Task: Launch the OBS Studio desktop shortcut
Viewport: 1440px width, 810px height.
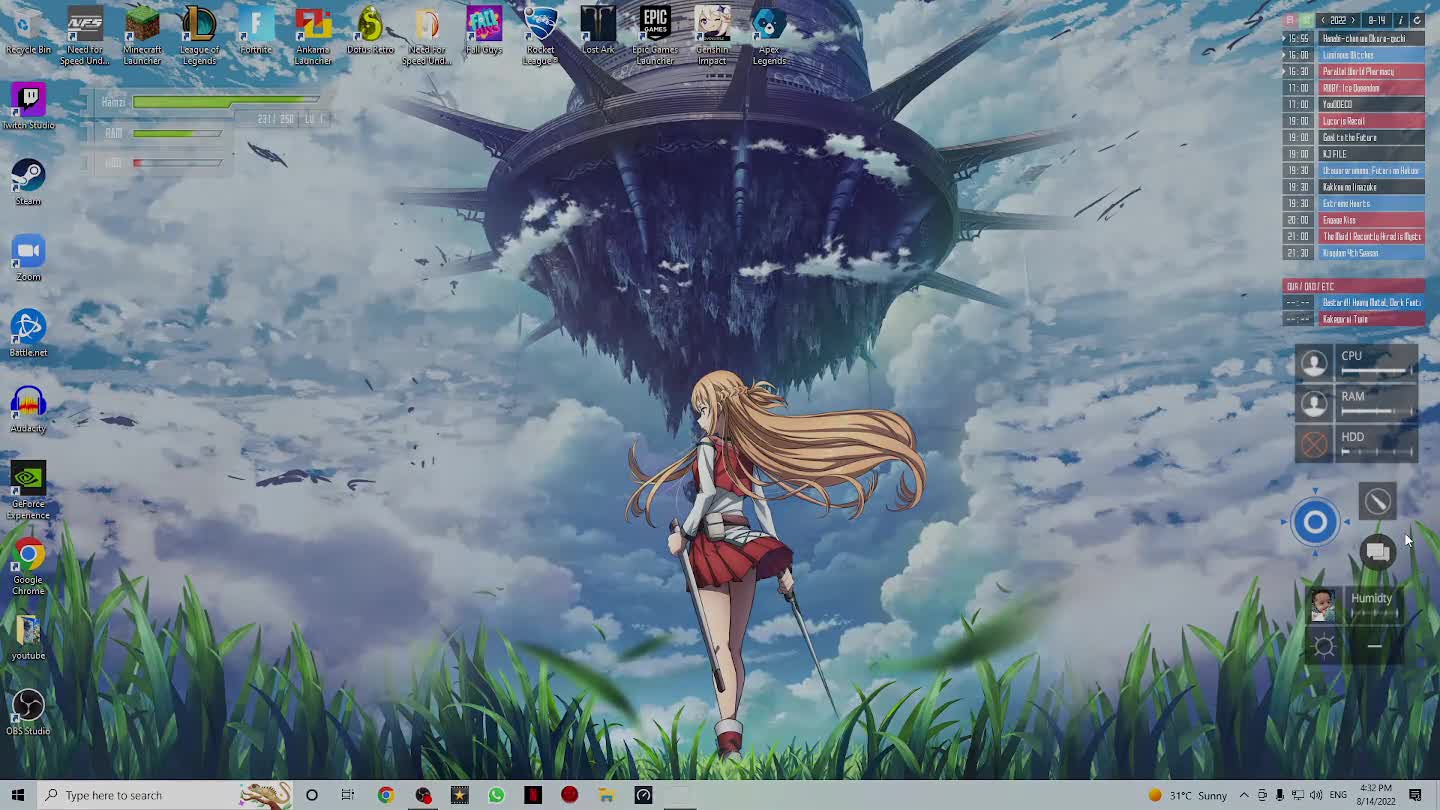Action: point(28,713)
